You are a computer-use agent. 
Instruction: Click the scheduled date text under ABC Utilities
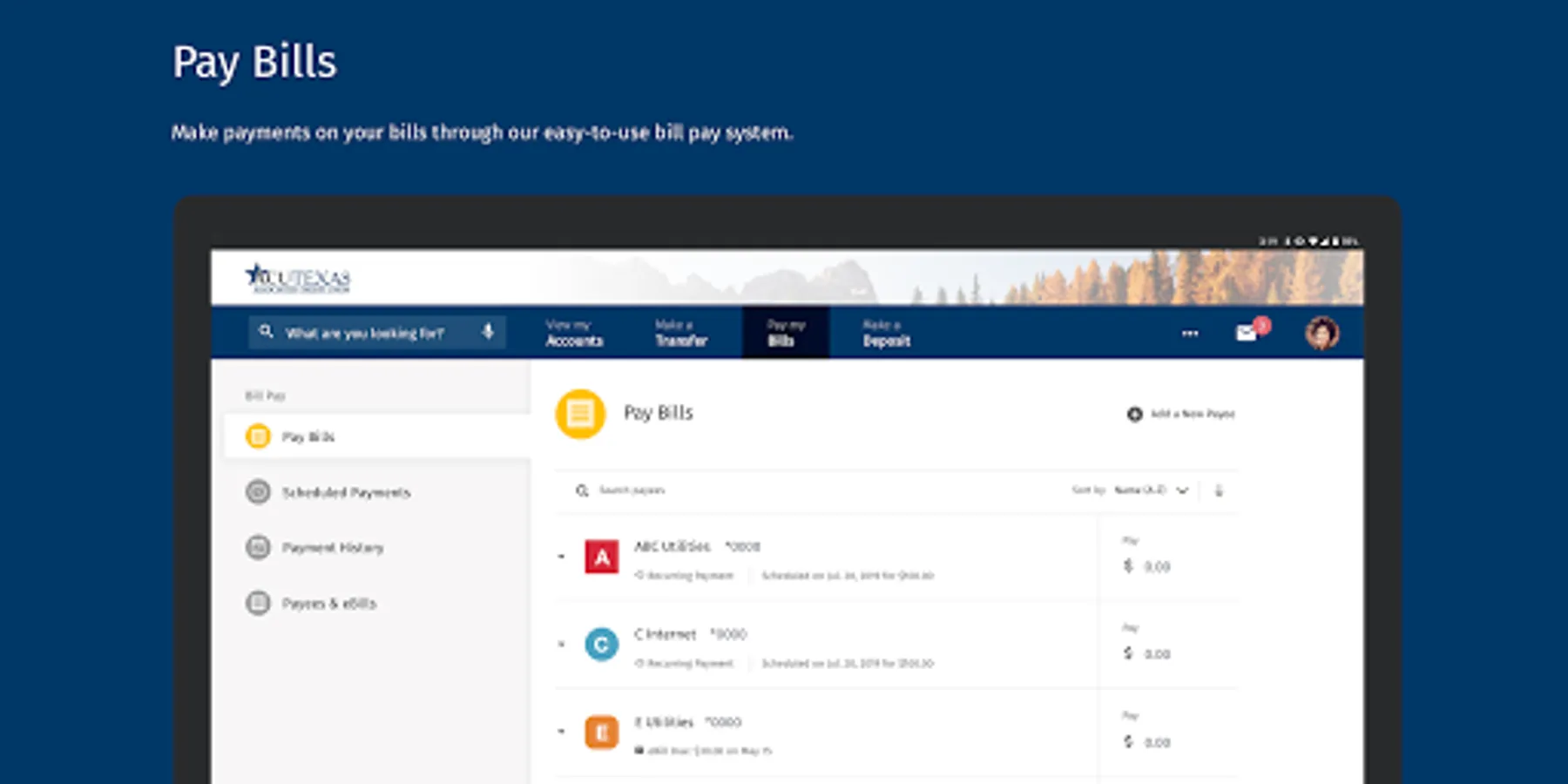[848, 576]
